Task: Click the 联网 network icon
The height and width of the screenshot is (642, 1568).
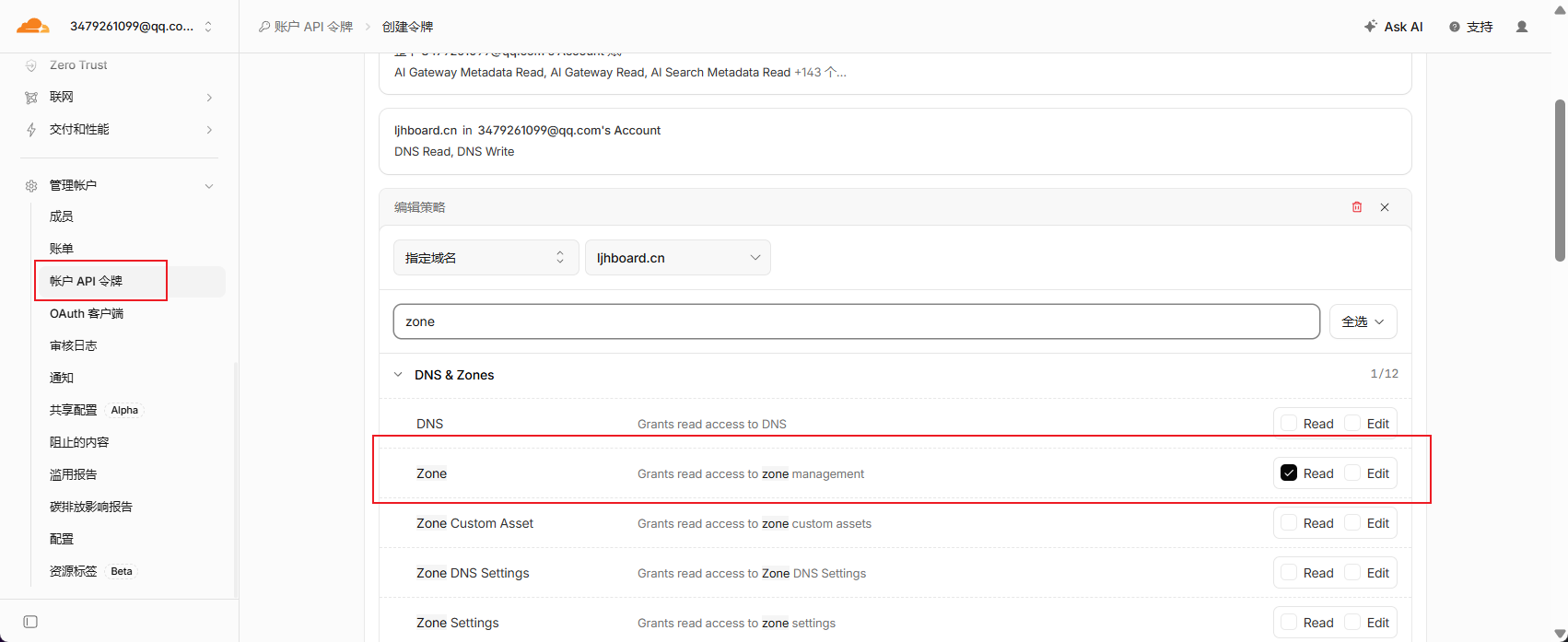Action: 31,98
